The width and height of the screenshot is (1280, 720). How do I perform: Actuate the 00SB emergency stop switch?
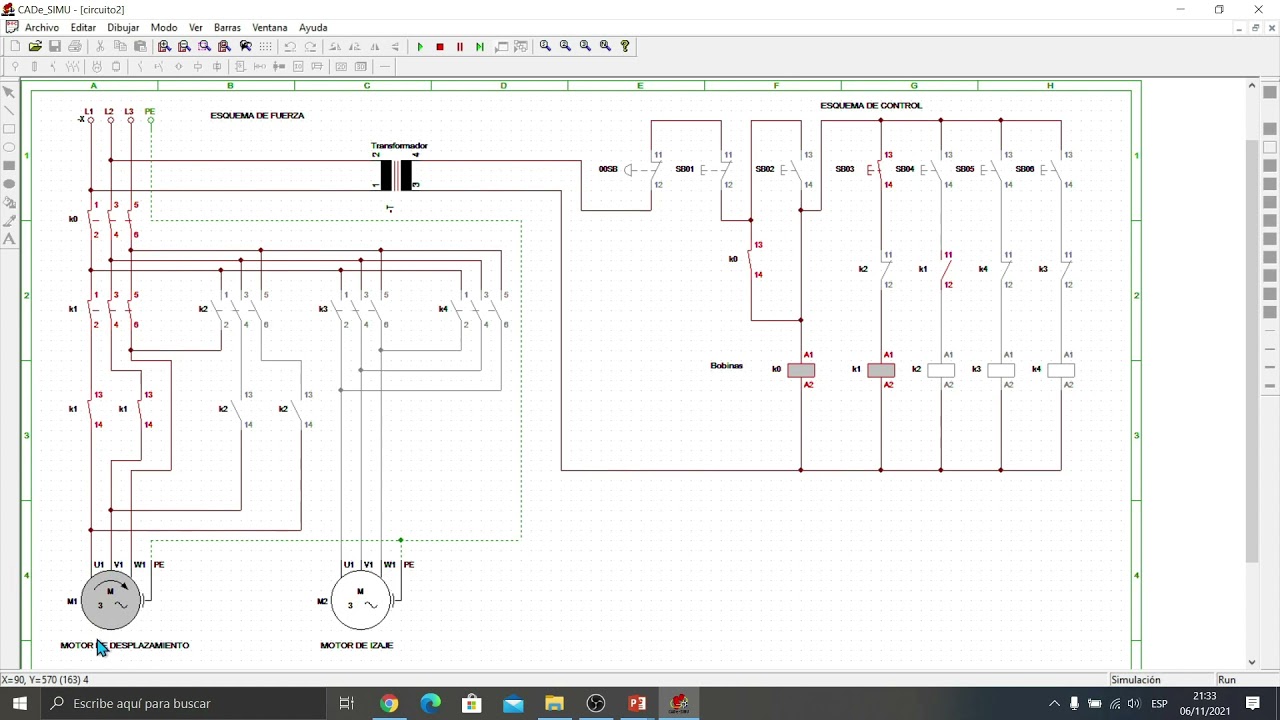[x=643, y=170]
